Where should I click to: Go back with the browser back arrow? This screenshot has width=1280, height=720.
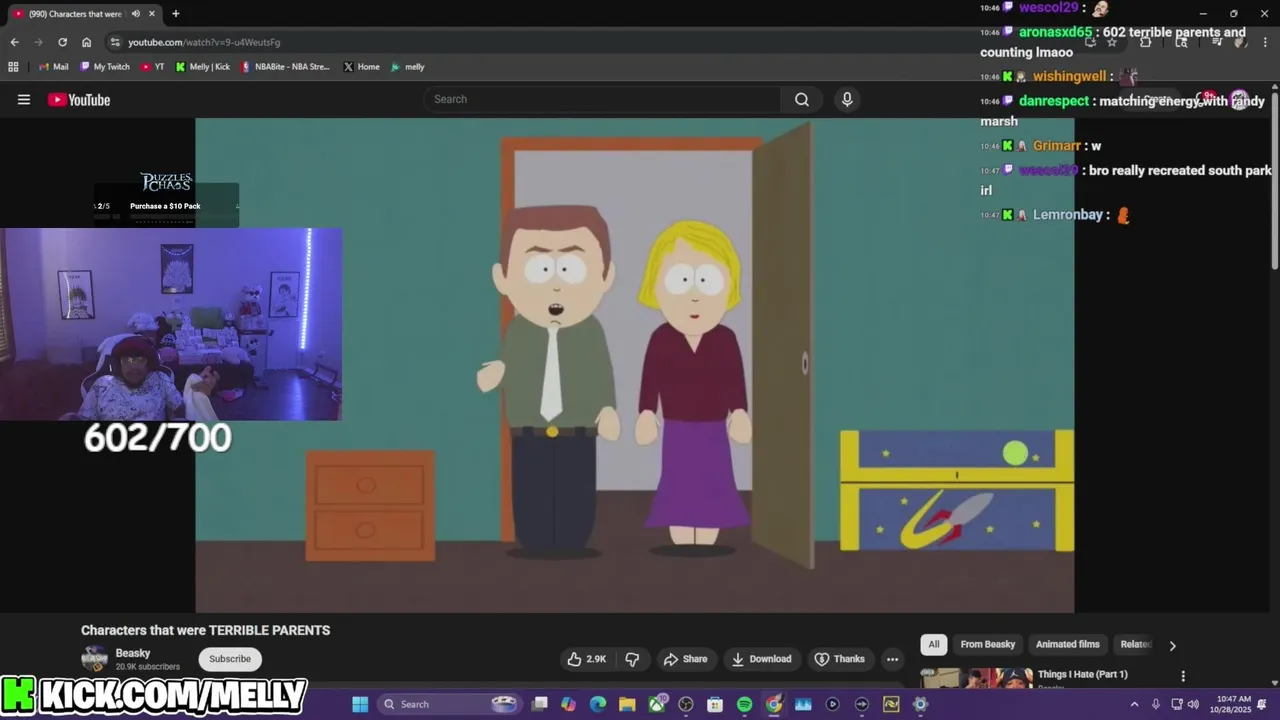click(x=14, y=42)
